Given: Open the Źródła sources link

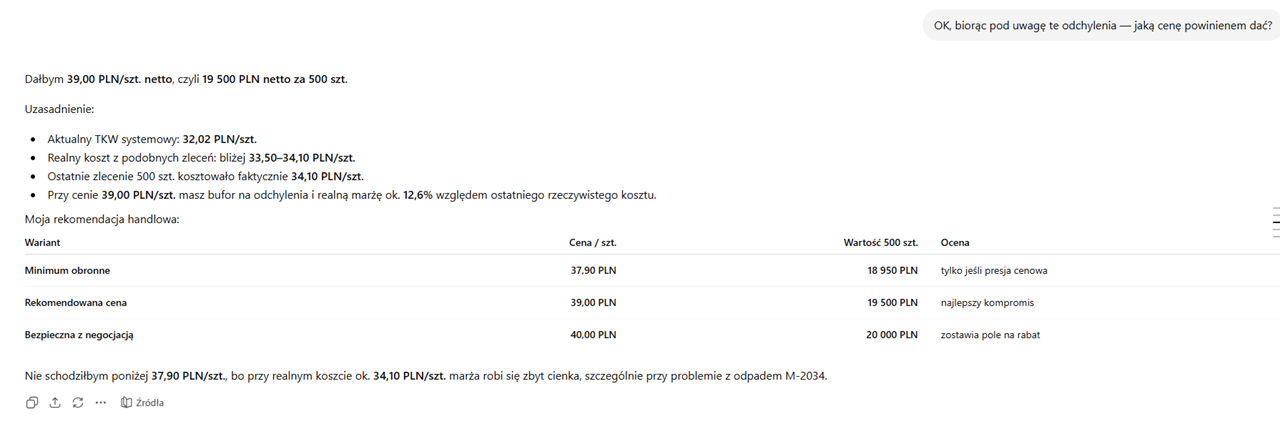Looking at the screenshot, I should 142,402.
